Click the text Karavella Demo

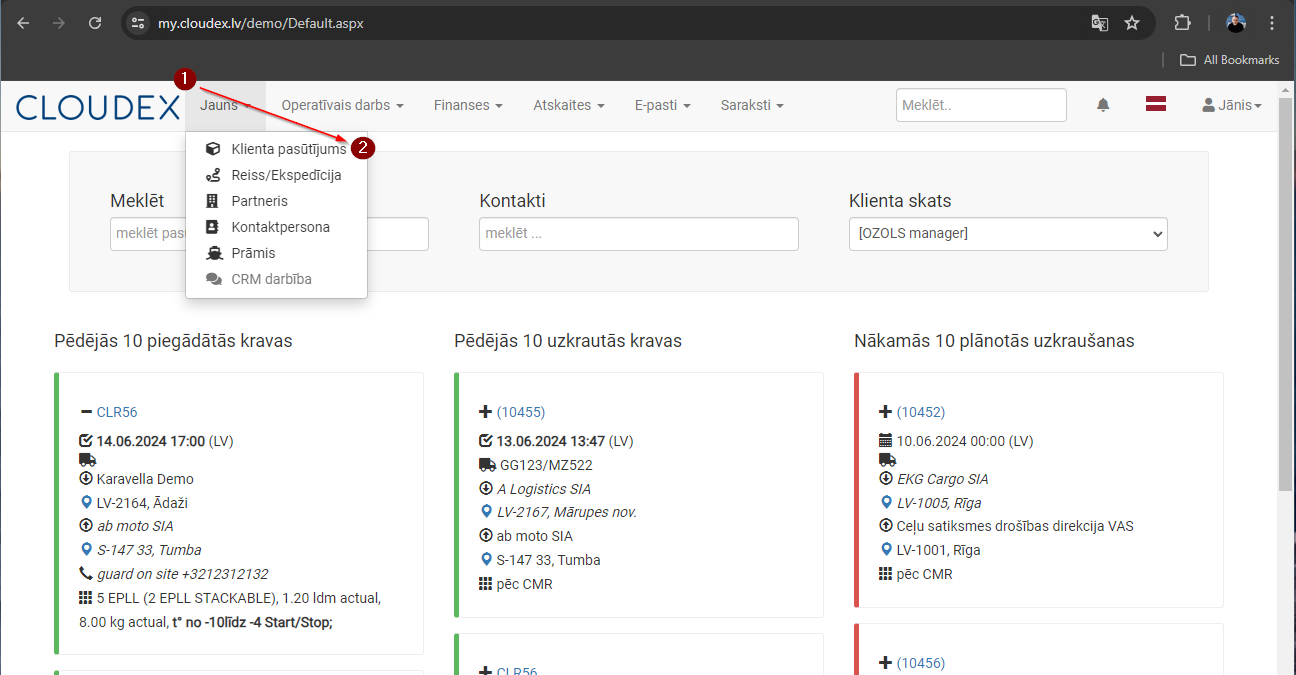coord(145,479)
